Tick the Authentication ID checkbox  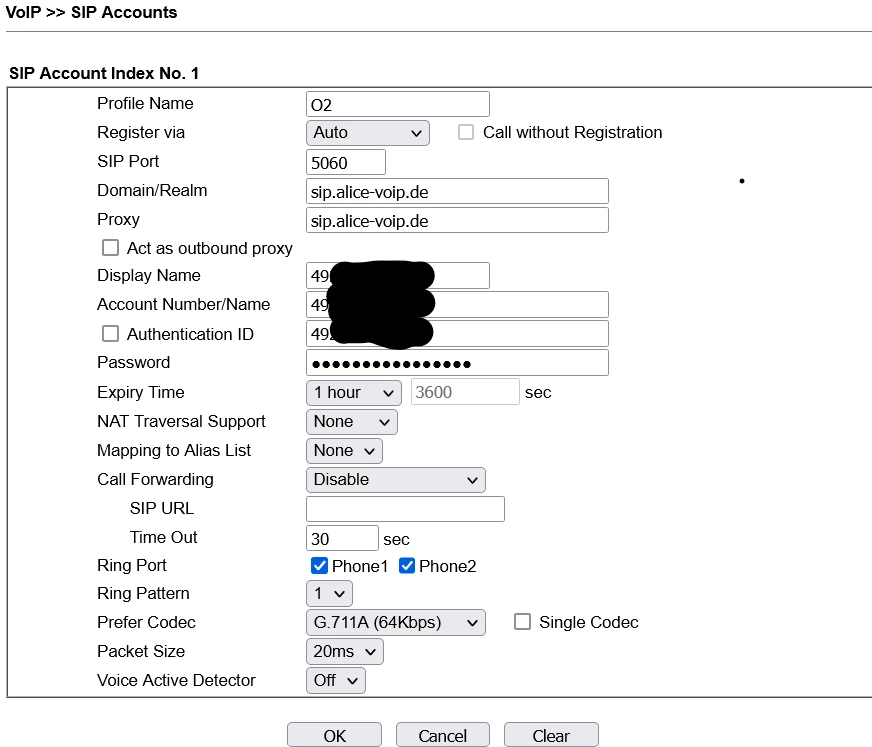tap(110, 334)
